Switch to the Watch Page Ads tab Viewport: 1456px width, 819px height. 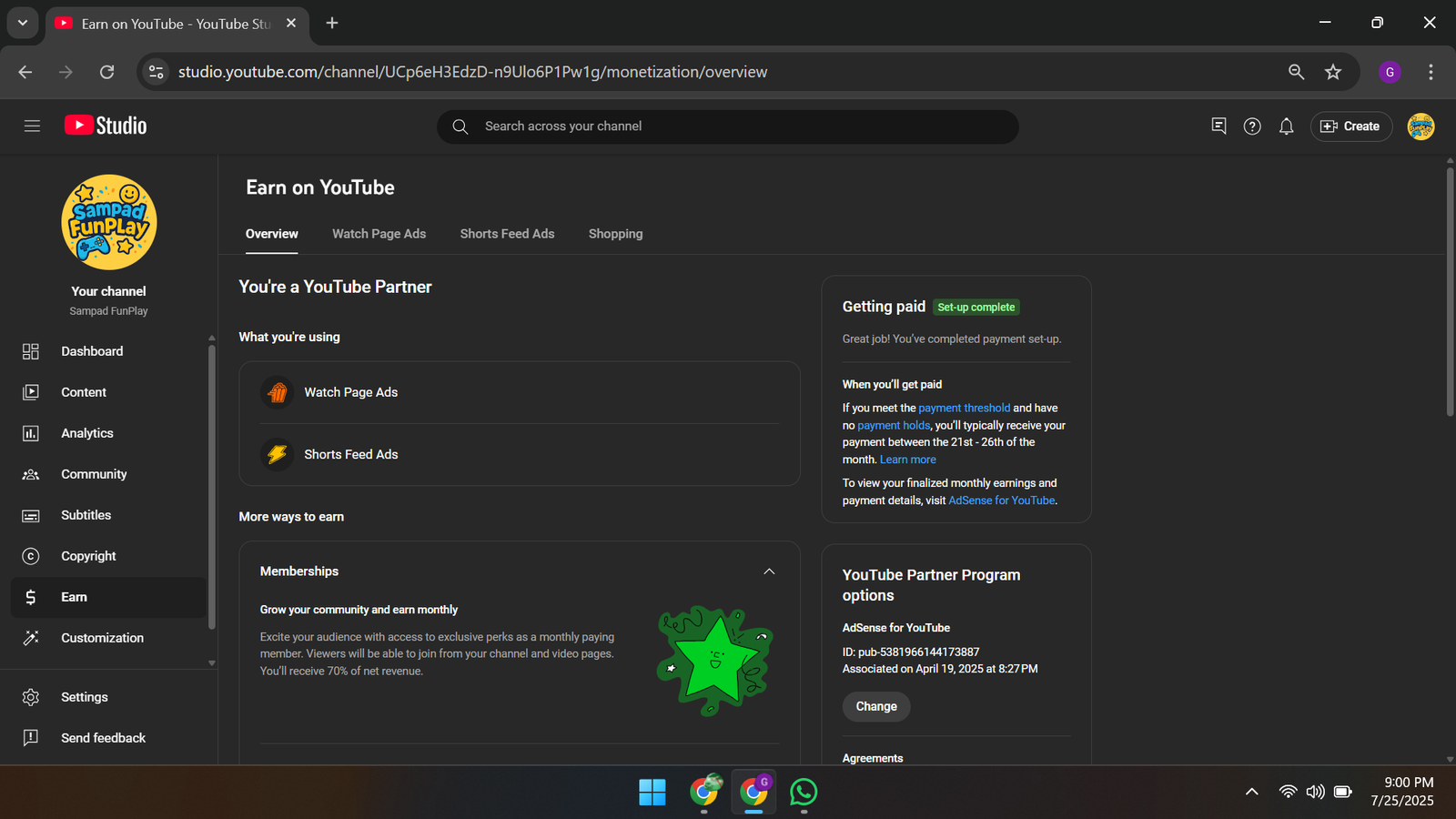379,234
